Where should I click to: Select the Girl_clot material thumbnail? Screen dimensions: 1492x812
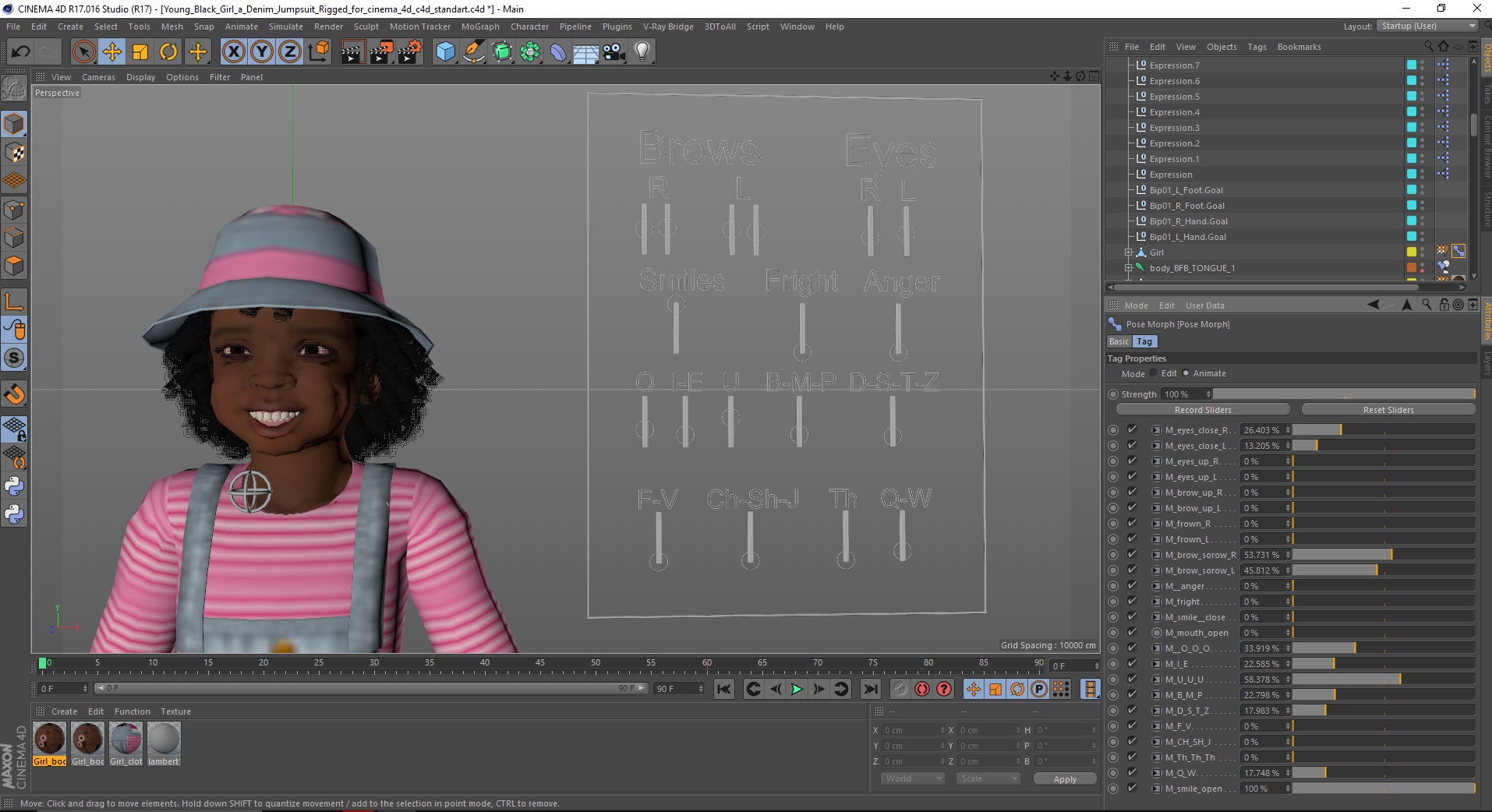pos(126,743)
